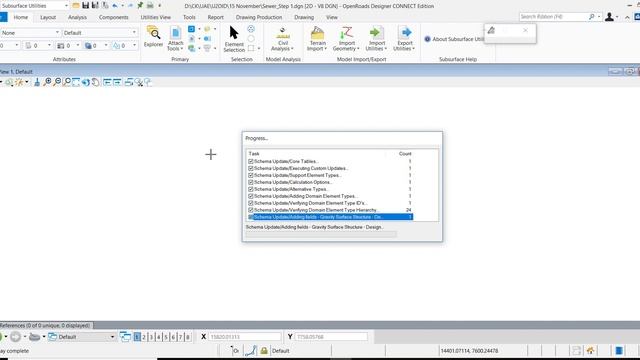Click the Search Ribbon input field
Screen dimensions: 640x360
coord(553,17)
